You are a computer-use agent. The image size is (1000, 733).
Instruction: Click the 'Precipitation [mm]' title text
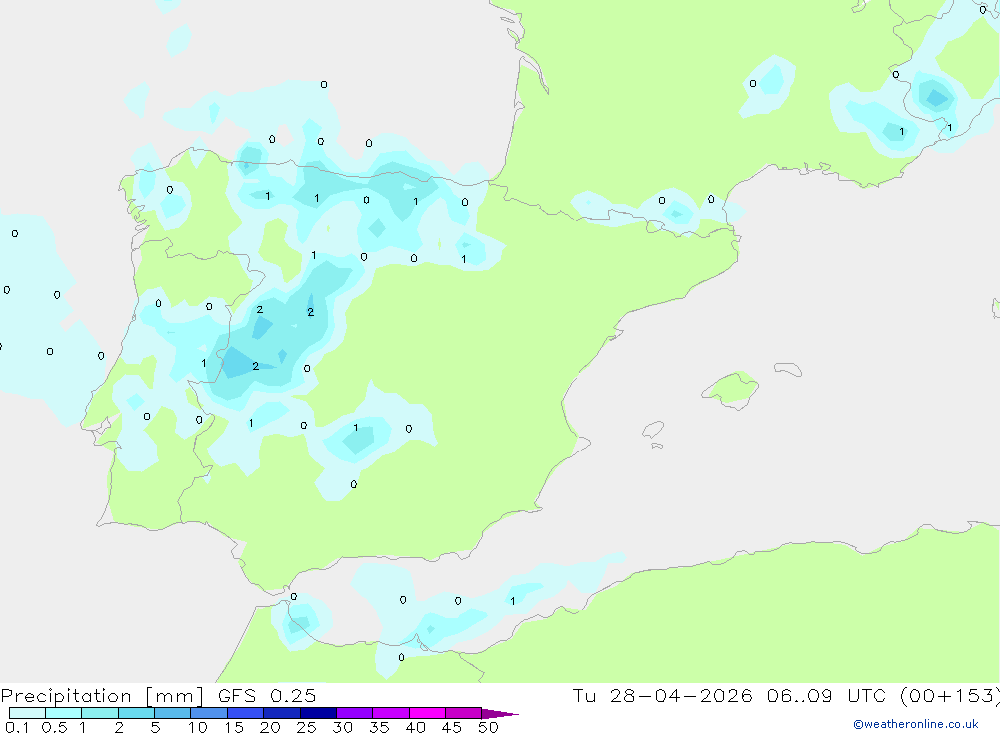click(x=102, y=696)
